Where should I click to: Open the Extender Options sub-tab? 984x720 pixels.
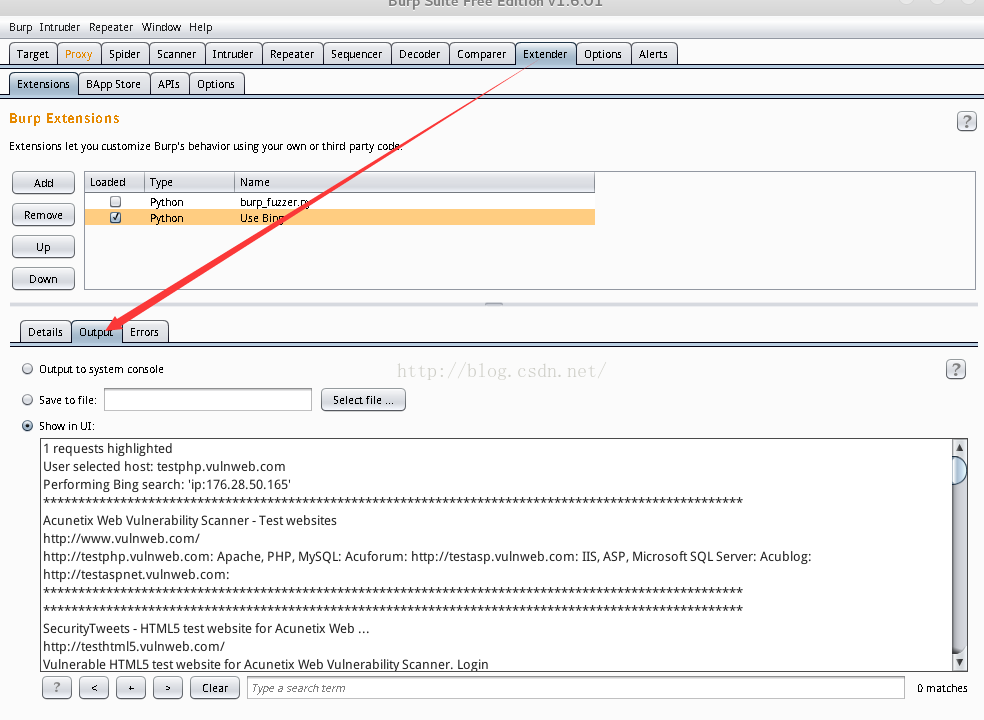coord(216,84)
